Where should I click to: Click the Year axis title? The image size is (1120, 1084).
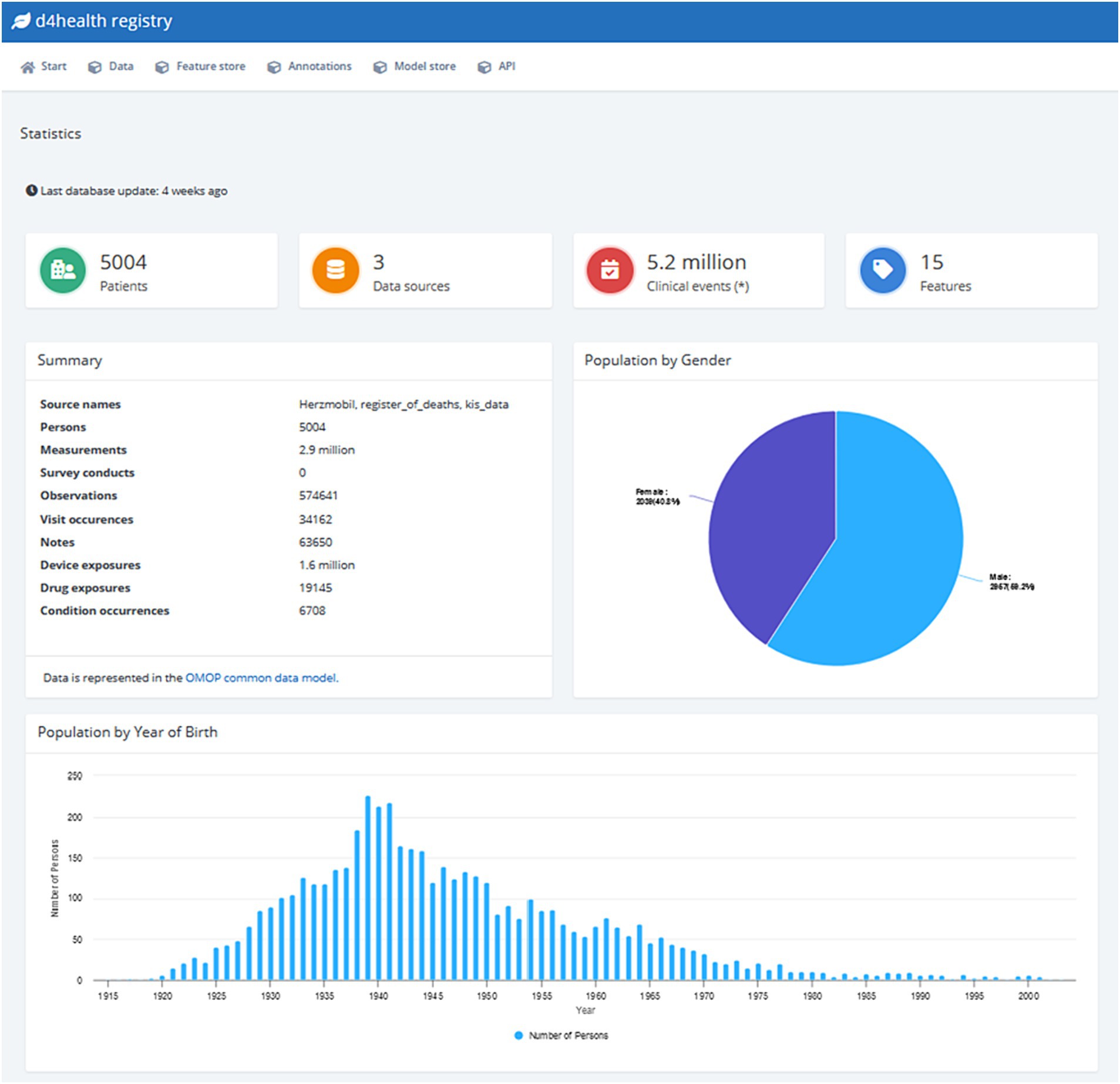[x=585, y=1010]
